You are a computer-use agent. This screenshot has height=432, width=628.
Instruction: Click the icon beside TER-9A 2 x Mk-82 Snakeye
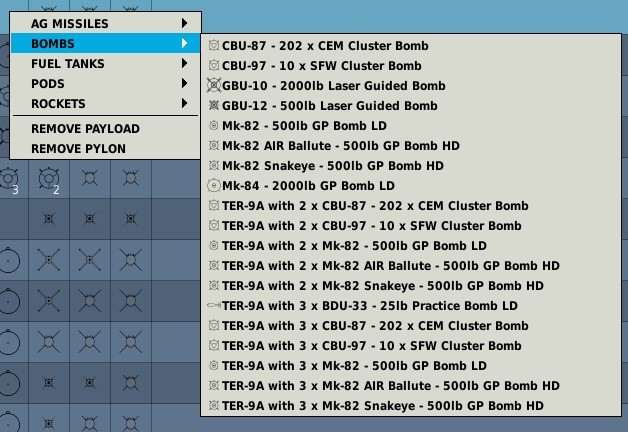(214, 285)
